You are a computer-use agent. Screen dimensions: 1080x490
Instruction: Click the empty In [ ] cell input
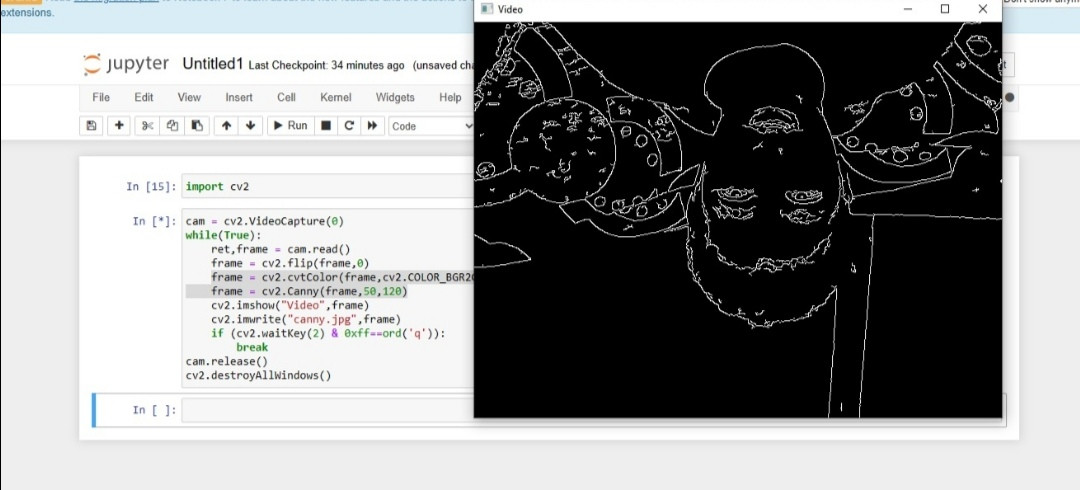(x=328, y=409)
